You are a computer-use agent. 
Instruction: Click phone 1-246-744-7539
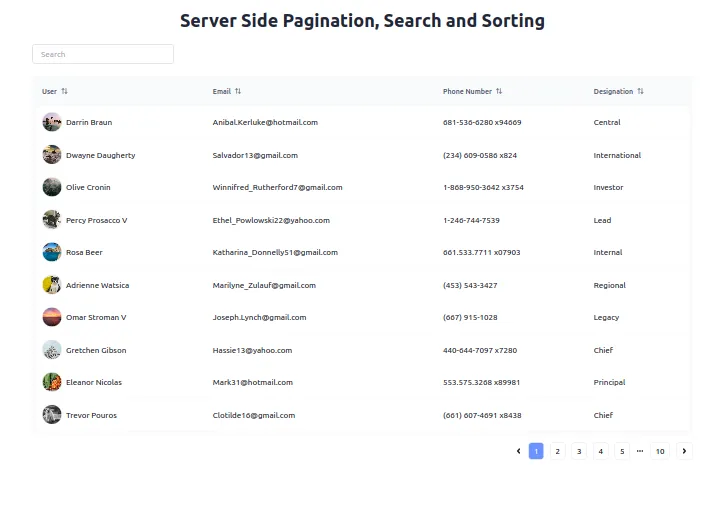[x=471, y=220]
